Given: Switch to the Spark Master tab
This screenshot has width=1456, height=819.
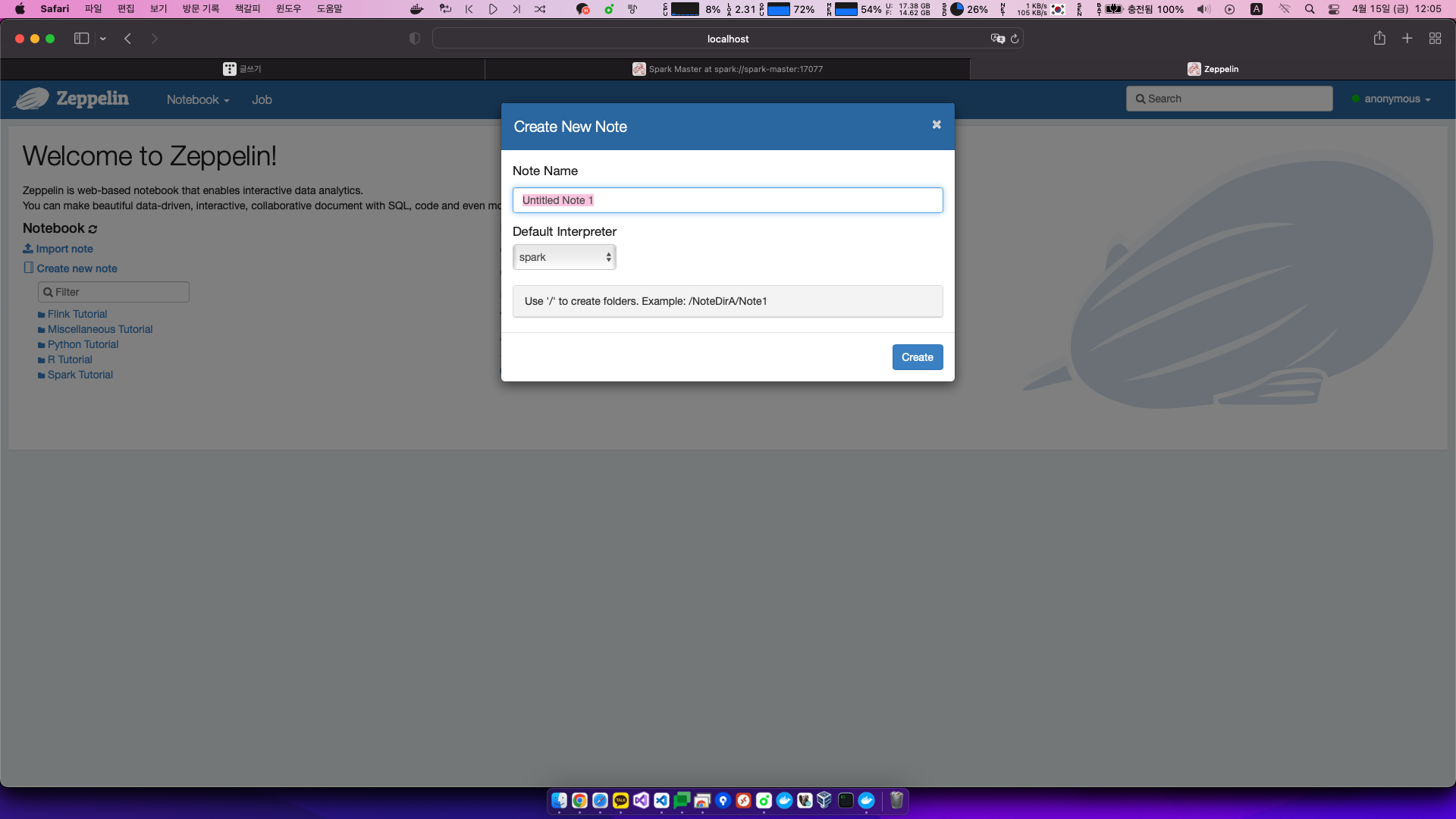Looking at the screenshot, I should coord(727,69).
